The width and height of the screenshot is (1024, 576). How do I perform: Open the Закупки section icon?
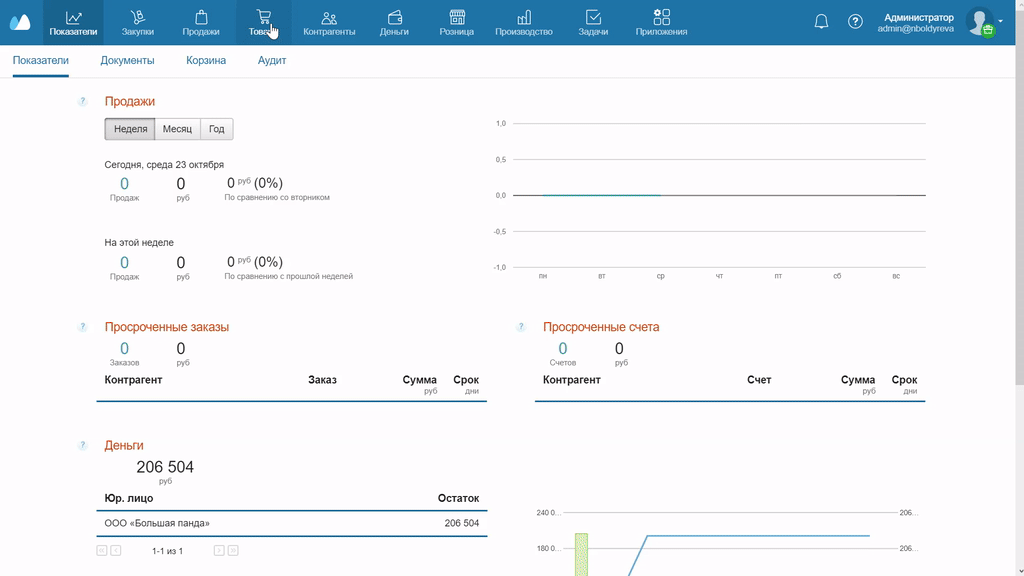pos(138,17)
